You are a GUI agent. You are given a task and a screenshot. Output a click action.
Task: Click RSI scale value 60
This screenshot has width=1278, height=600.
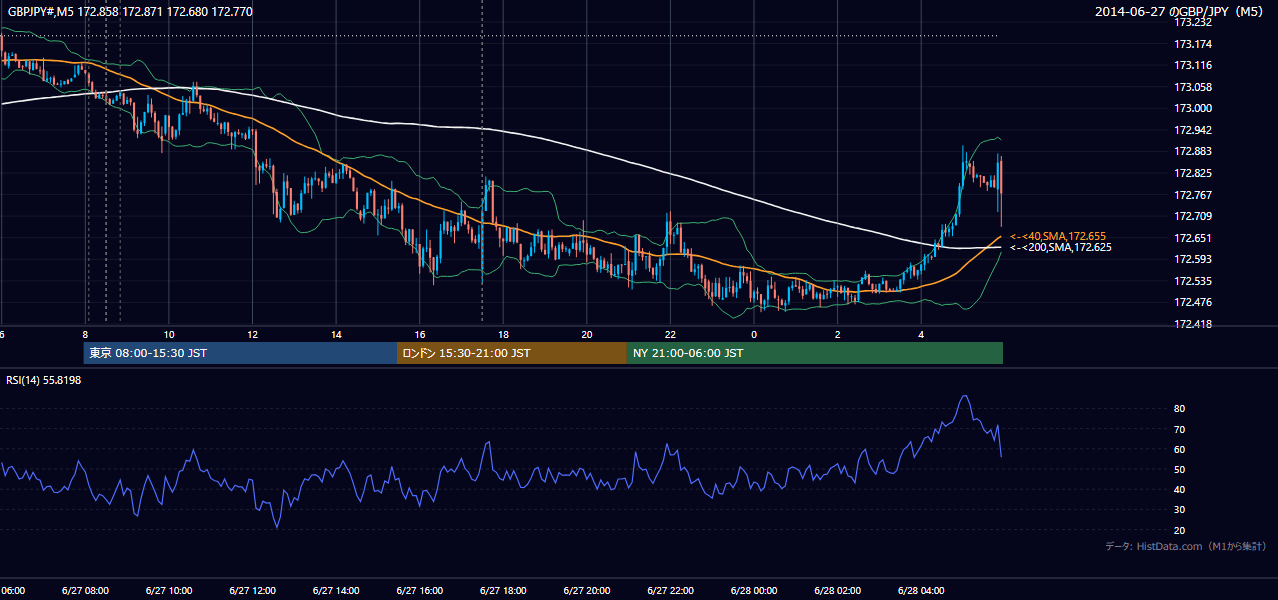pyautogui.click(x=1180, y=449)
